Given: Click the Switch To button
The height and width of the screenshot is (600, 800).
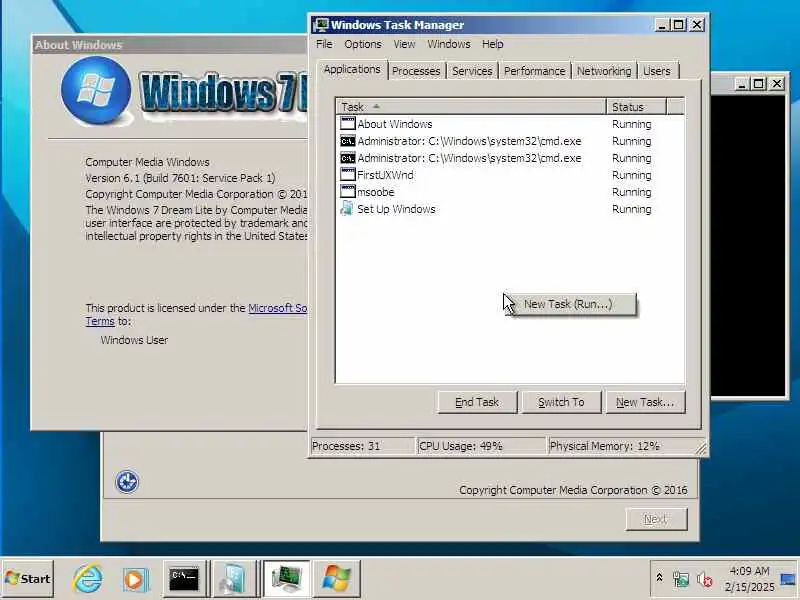Looking at the screenshot, I should pos(561,402).
